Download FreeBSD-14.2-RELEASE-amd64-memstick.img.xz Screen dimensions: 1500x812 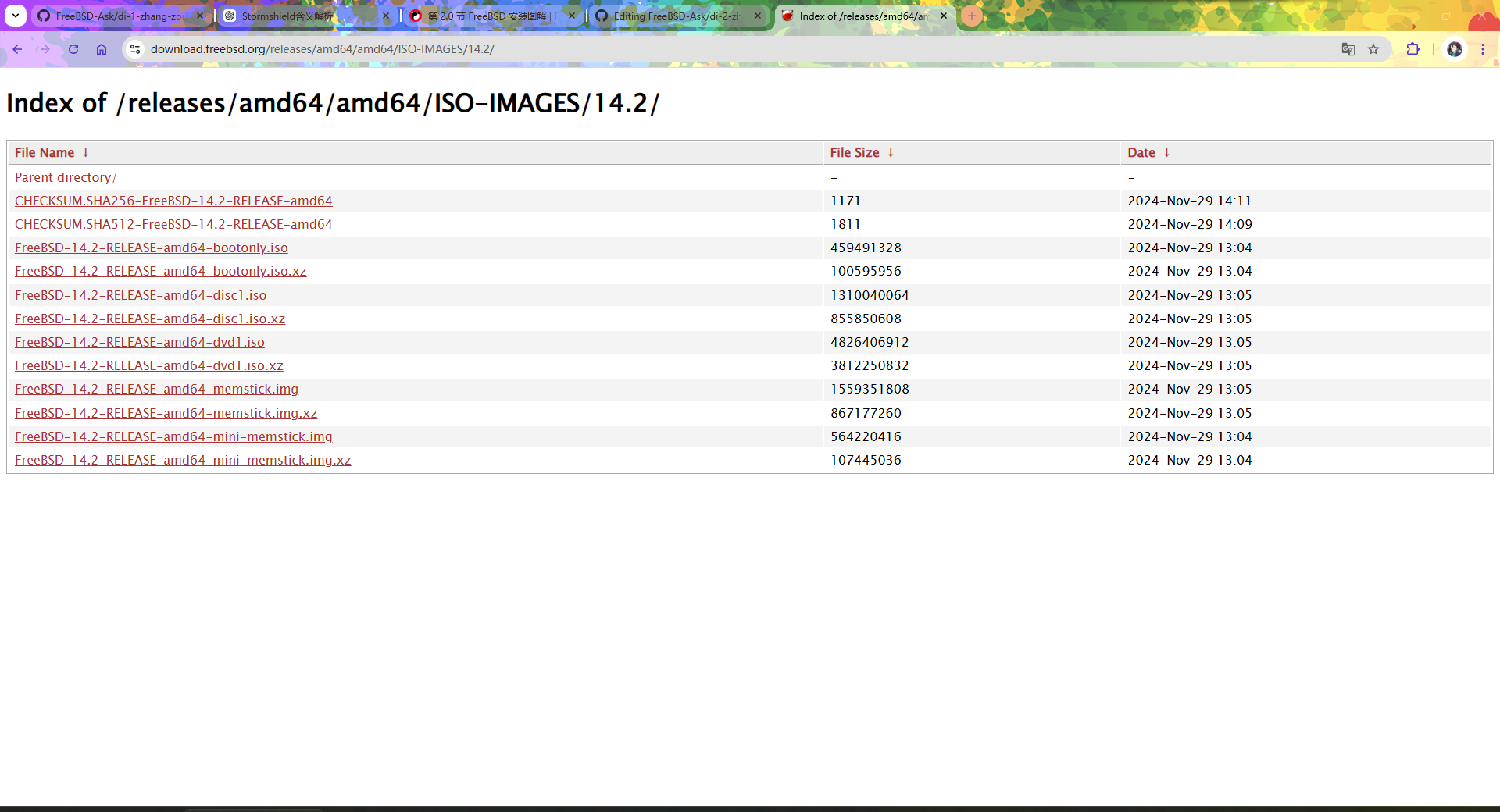[166, 414]
